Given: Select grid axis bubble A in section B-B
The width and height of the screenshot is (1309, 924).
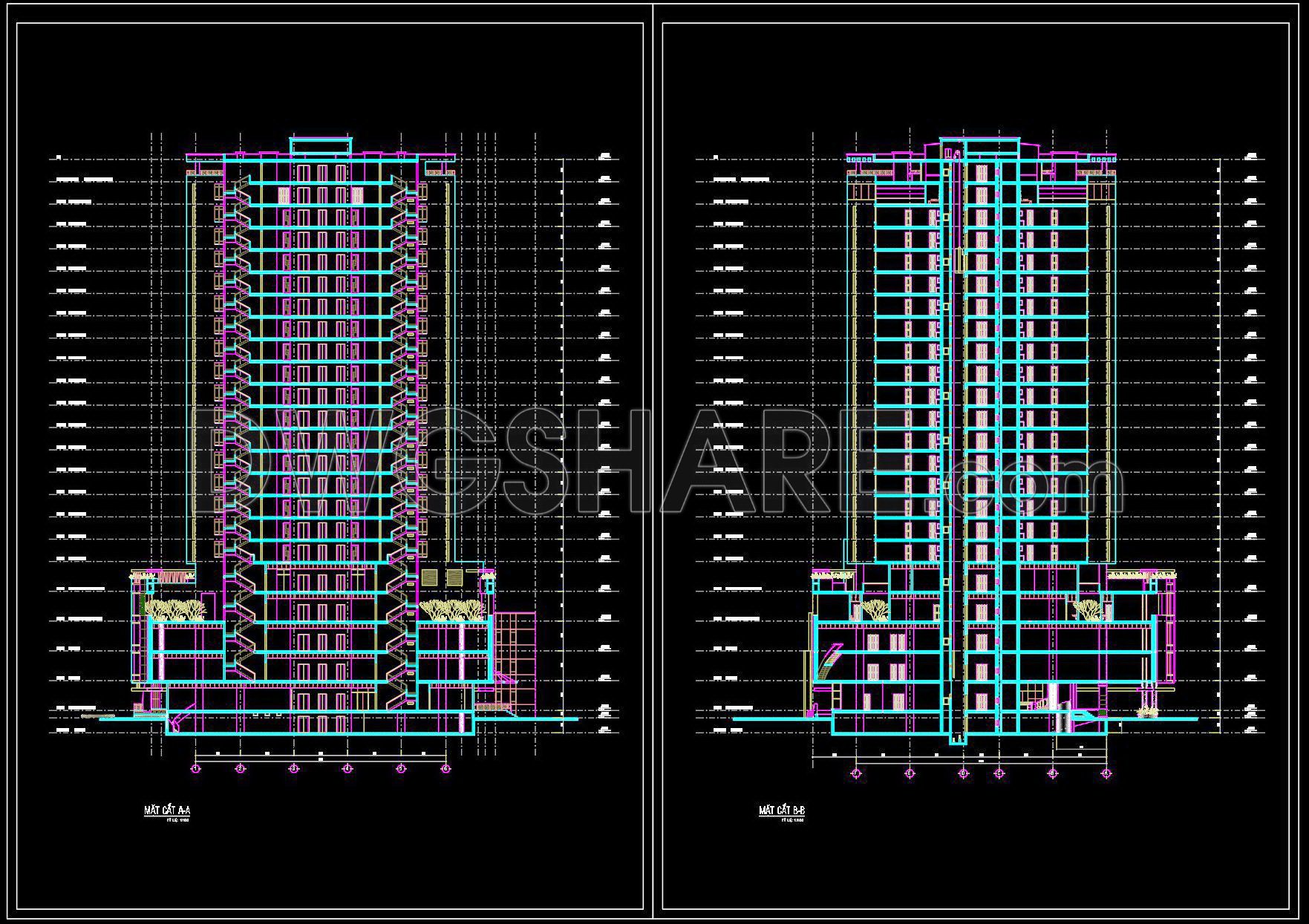Looking at the screenshot, I should [1106, 773].
